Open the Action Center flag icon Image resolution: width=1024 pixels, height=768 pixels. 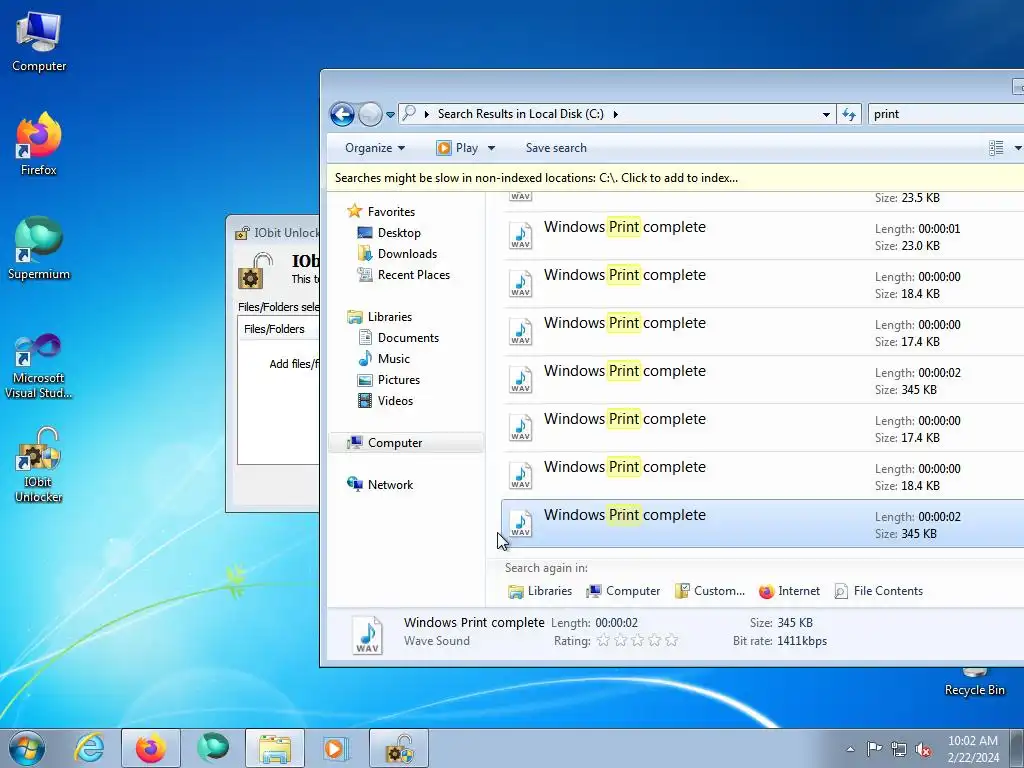pyautogui.click(x=874, y=749)
